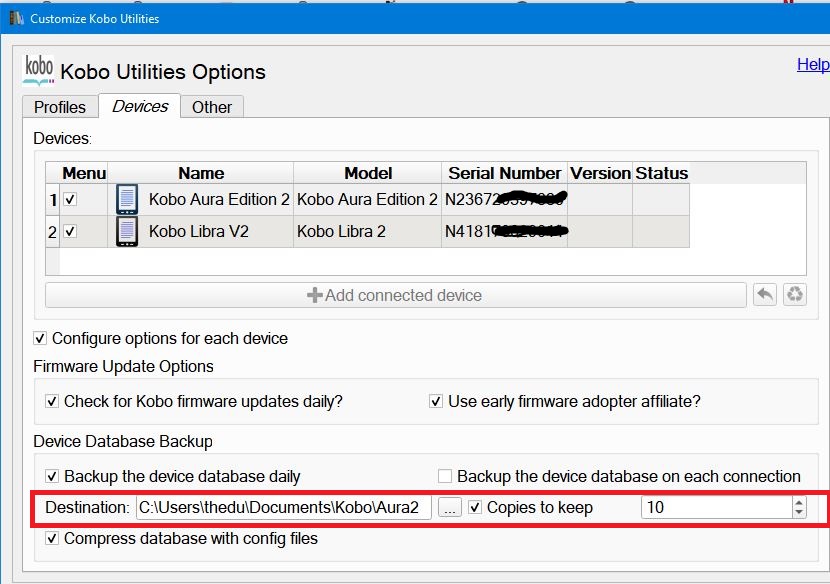Image resolution: width=830 pixels, height=584 pixels.
Task: Toggle menu checkbox for Kobo Libra V2
Action: [x=70, y=231]
